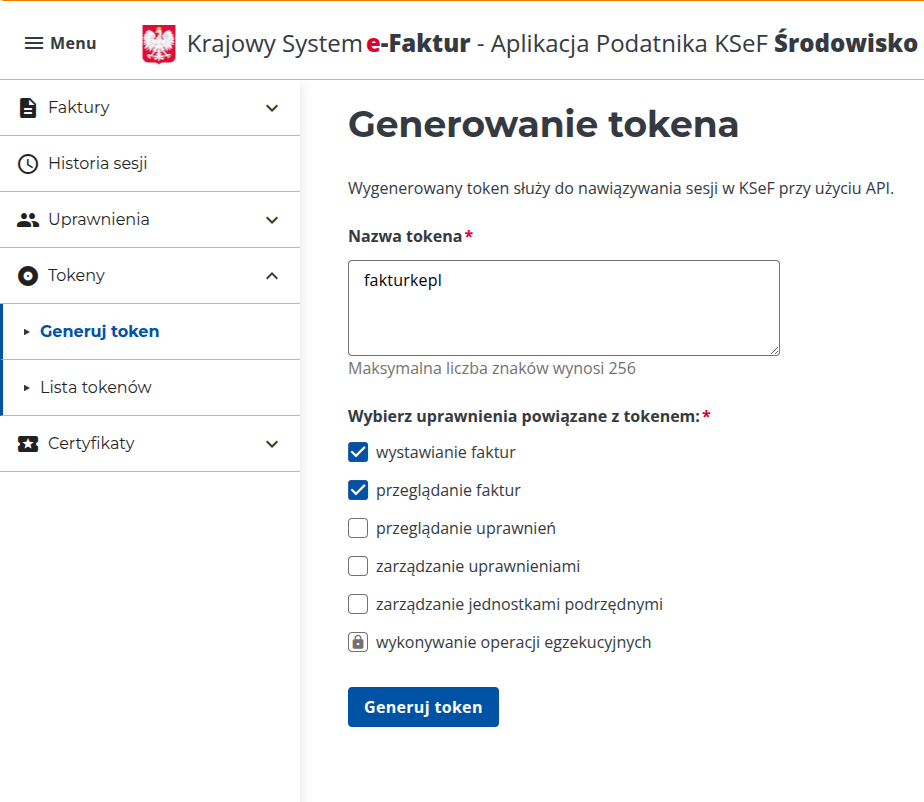This screenshot has width=924, height=802.
Task: Click the locked padlock beside wykonywanie operacji egzekucyjnych
Action: coord(358,642)
